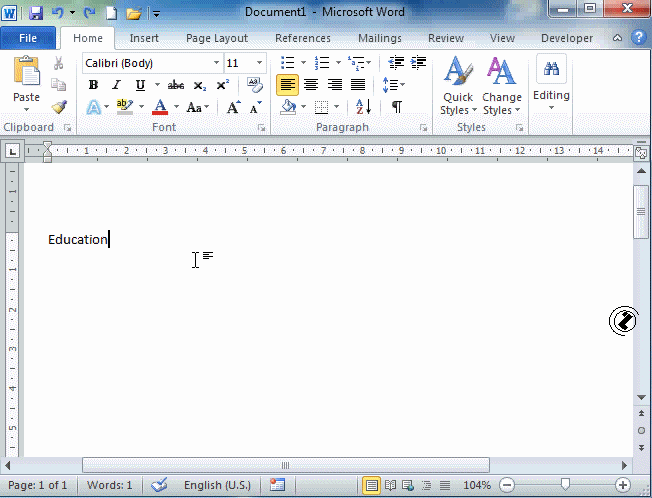This screenshot has height=498, width=652.
Task: Click the Quick Styles button
Action: pos(457,85)
